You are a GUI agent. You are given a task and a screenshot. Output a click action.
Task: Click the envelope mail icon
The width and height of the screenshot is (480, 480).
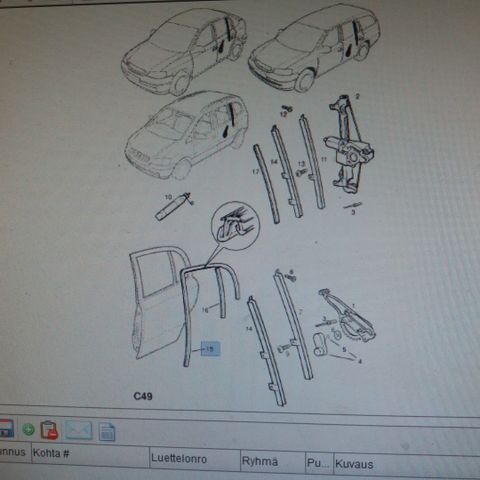coord(79,431)
